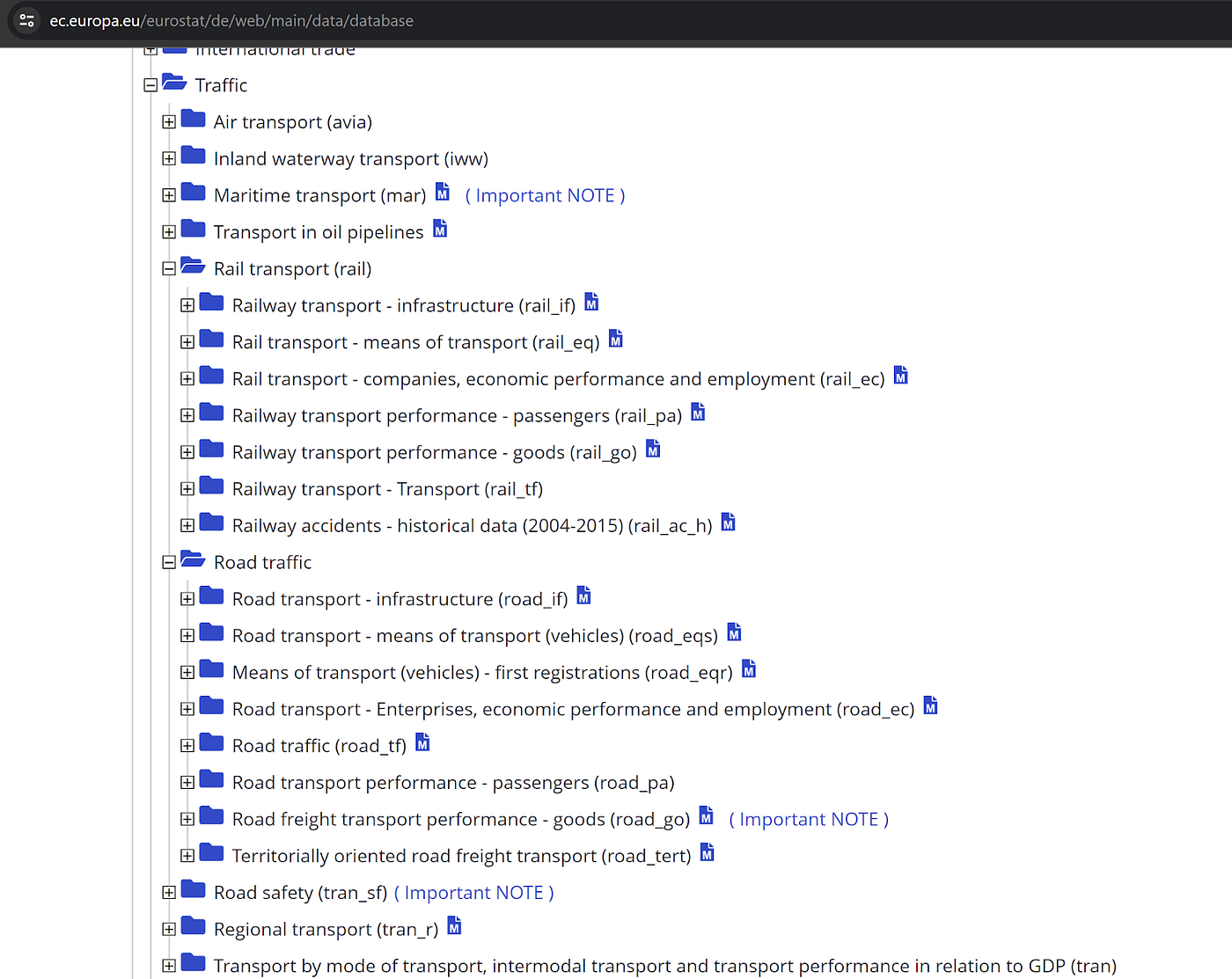Open Important NOTE link beside Maritime transport
Screen dimensions: 1232x979
pos(545,194)
